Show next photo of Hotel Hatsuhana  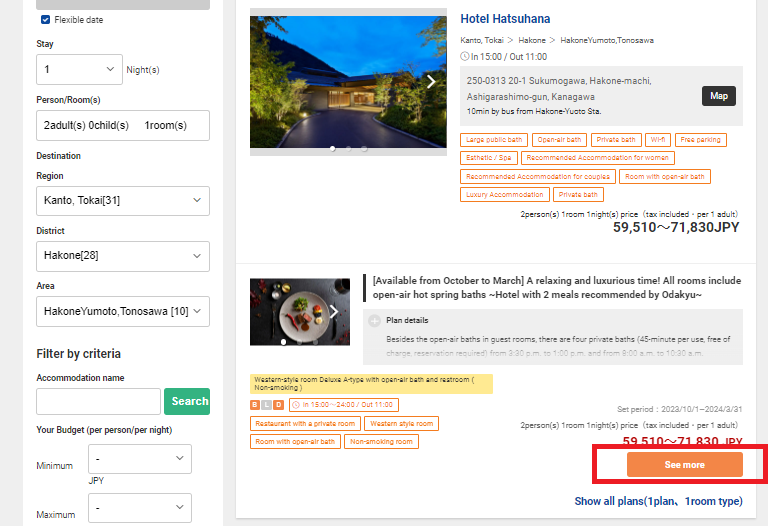pyautogui.click(x=431, y=82)
